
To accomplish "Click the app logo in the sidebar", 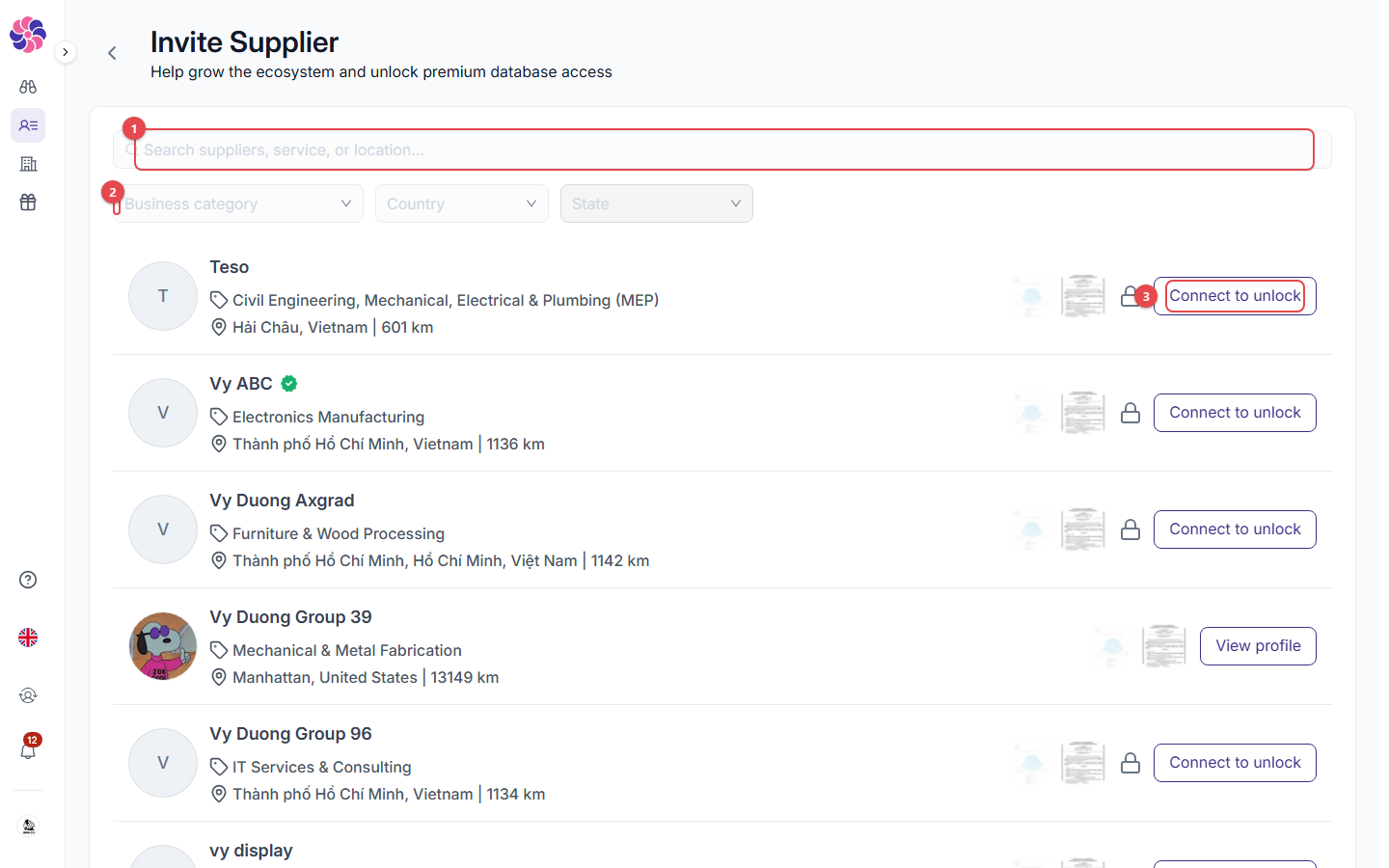I will coord(28,34).
